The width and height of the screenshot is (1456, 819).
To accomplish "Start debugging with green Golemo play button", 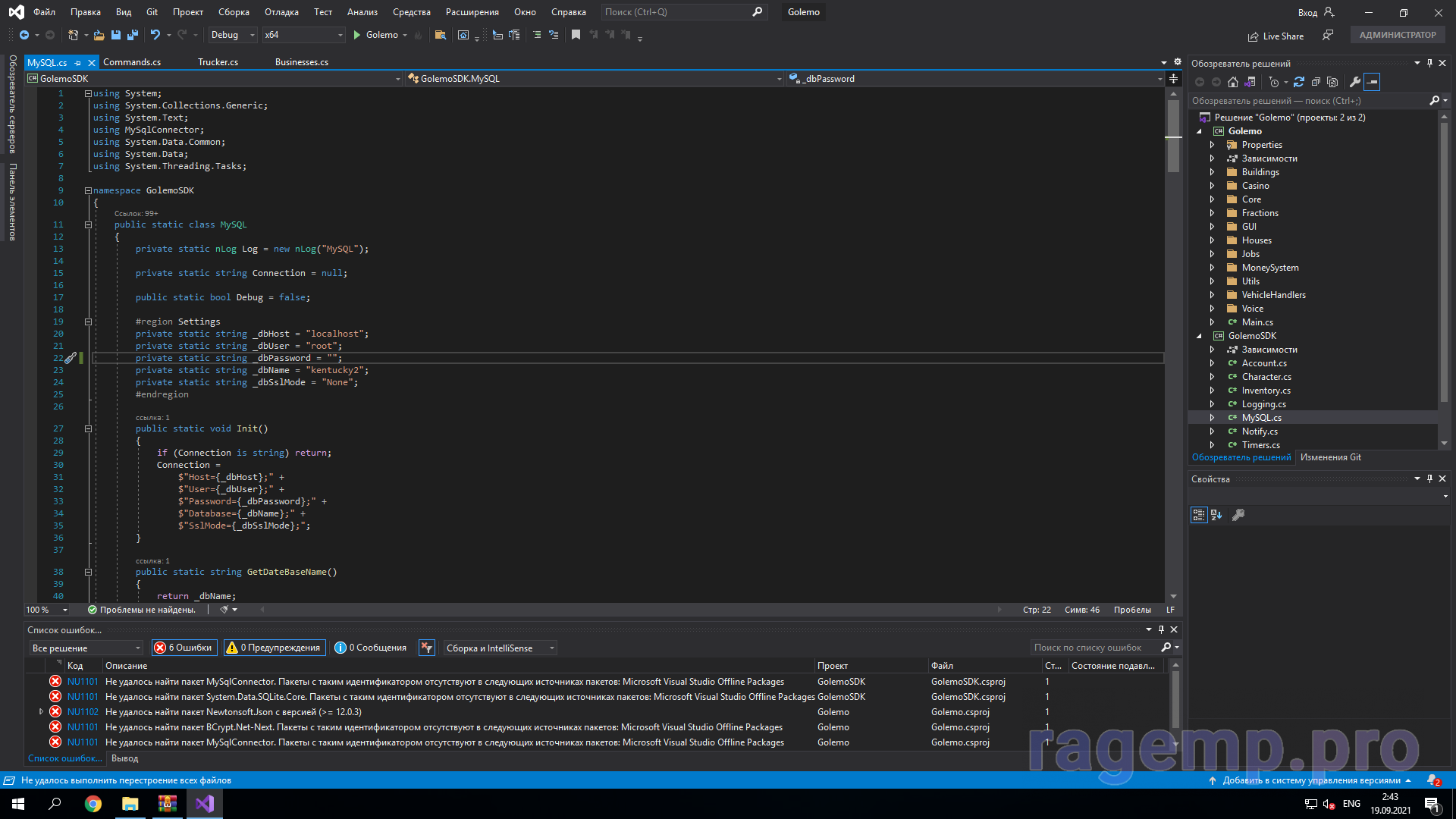I will [x=357, y=35].
